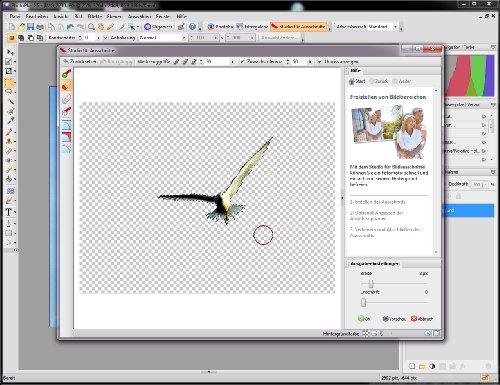Open the Hilfe menu in menu bar
The height and width of the screenshot is (385, 500).
181,16
